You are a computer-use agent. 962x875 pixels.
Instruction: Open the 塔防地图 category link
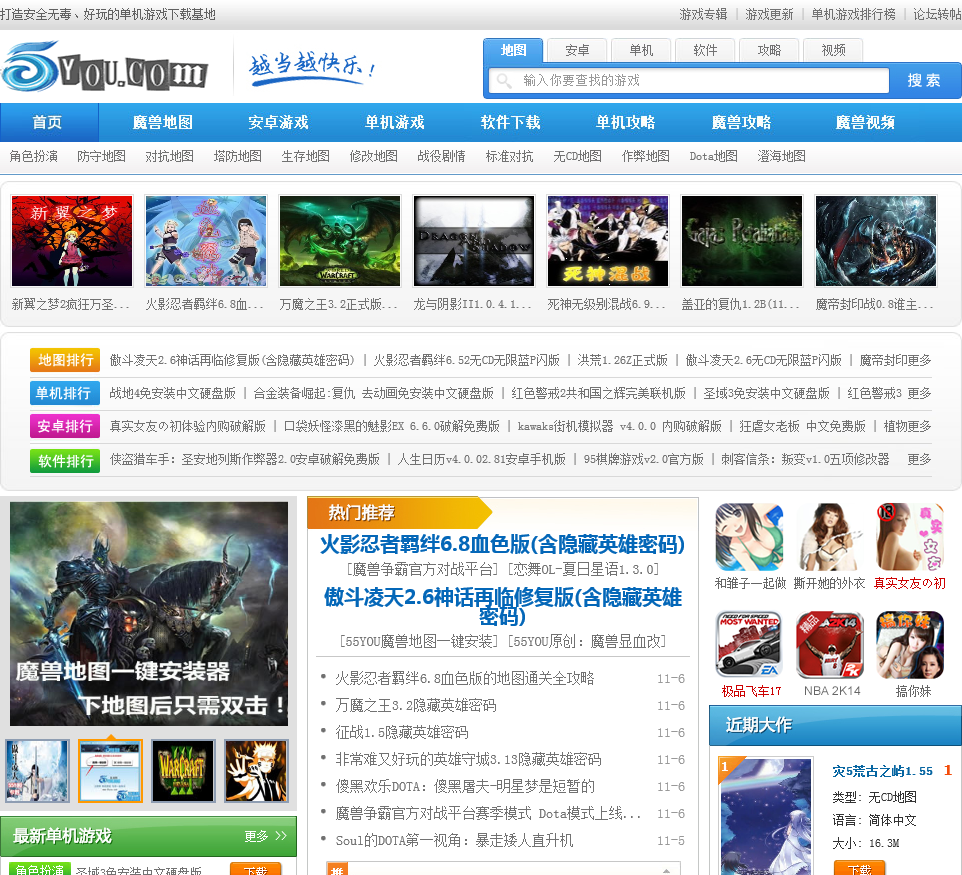pyautogui.click(x=237, y=156)
